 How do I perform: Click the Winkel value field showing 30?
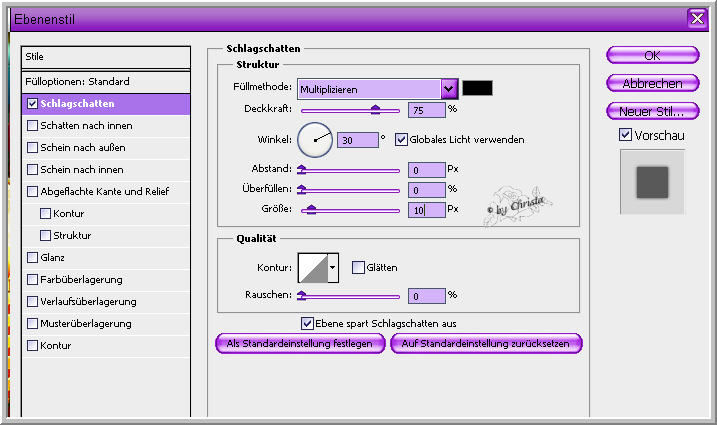point(358,140)
